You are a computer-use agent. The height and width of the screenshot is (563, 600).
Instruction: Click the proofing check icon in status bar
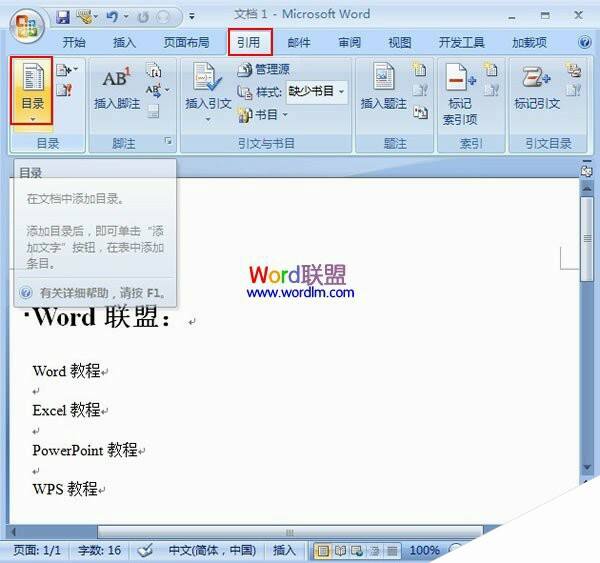(x=145, y=550)
